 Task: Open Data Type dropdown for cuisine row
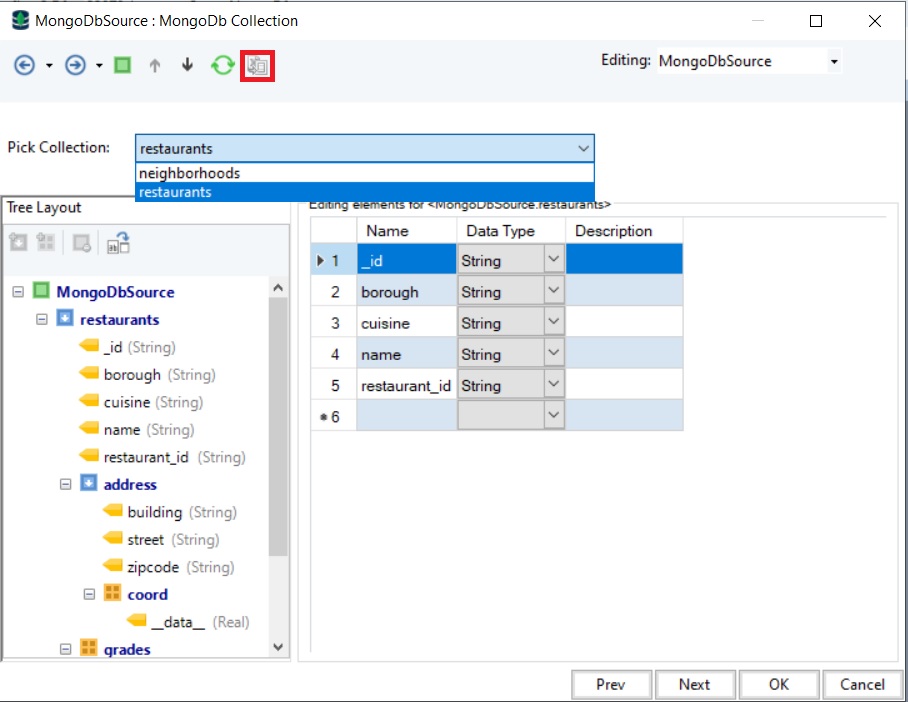coord(554,323)
